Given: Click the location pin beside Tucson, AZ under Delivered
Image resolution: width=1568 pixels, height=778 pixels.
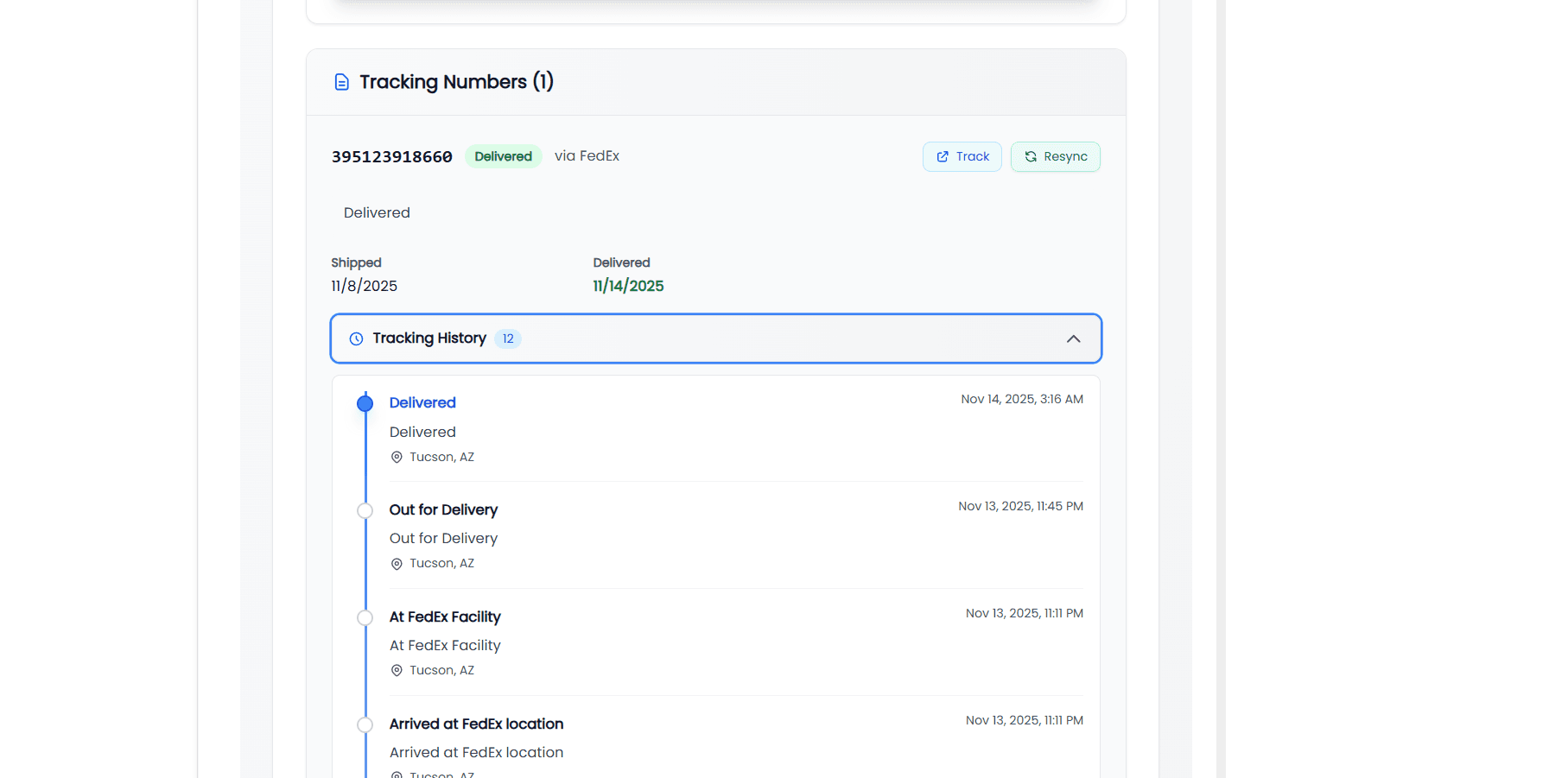Looking at the screenshot, I should pos(397,457).
